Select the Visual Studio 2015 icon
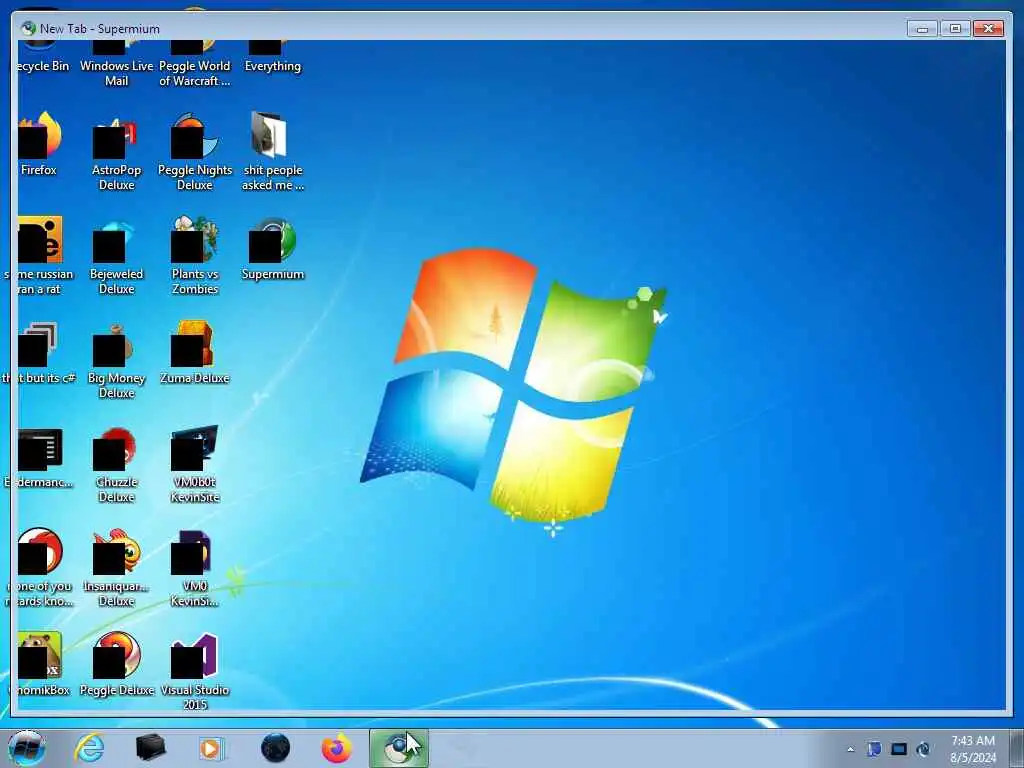Screen dimensions: 1024x768 pos(195,671)
